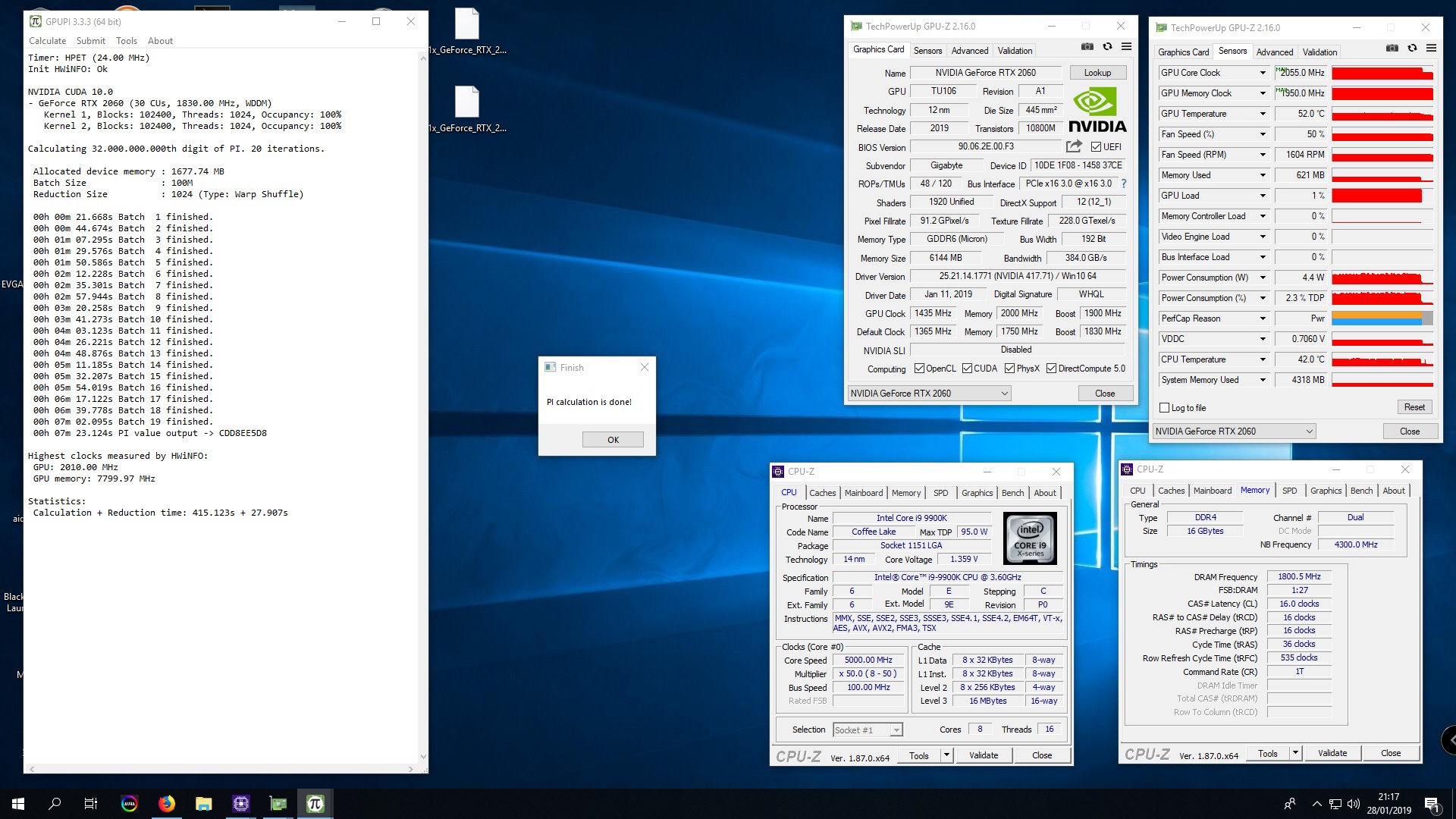The width and height of the screenshot is (1456, 819).
Task: Click the GPUPI pi taskbar icon
Action: (x=315, y=804)
